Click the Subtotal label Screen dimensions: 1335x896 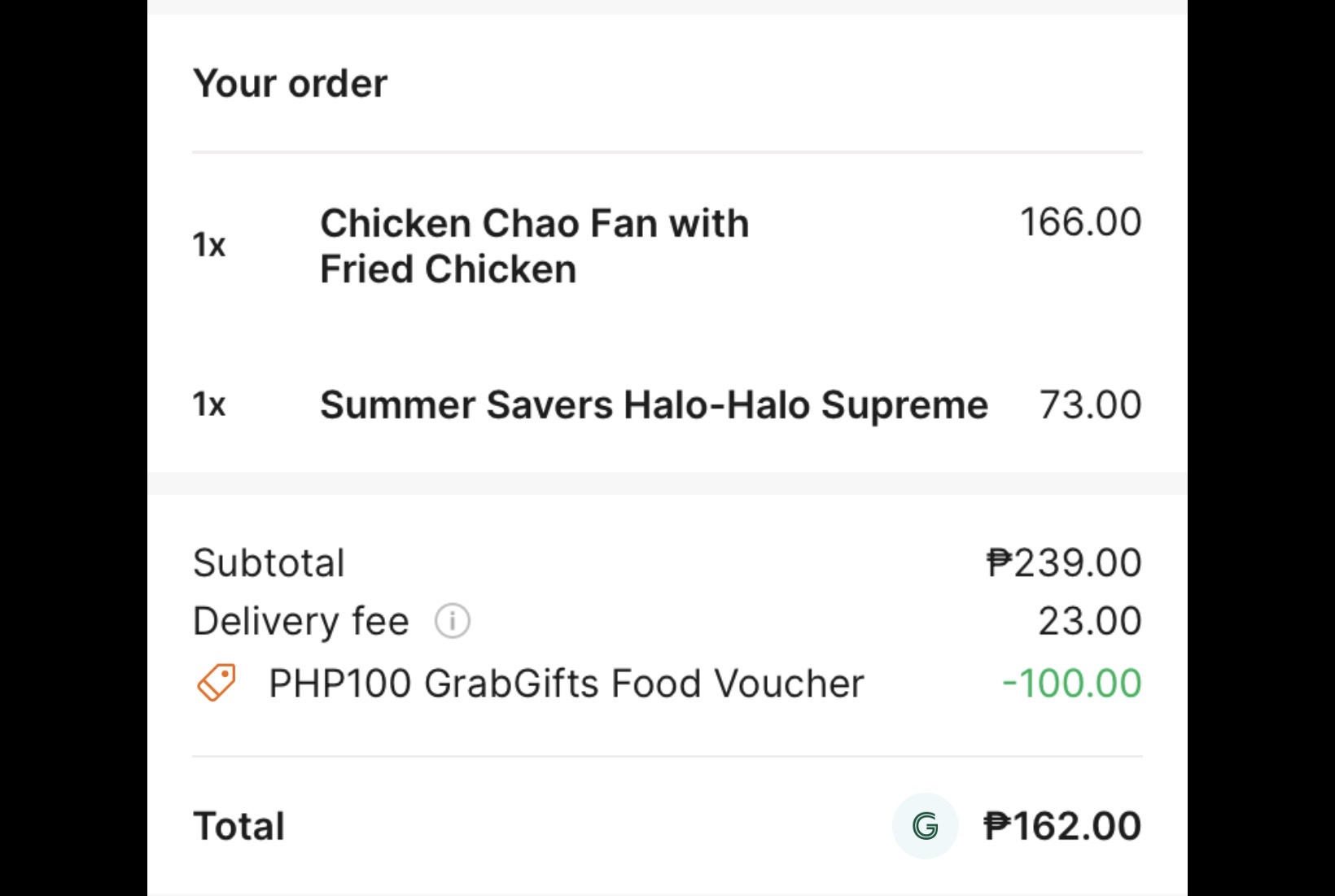pos(269,563)
